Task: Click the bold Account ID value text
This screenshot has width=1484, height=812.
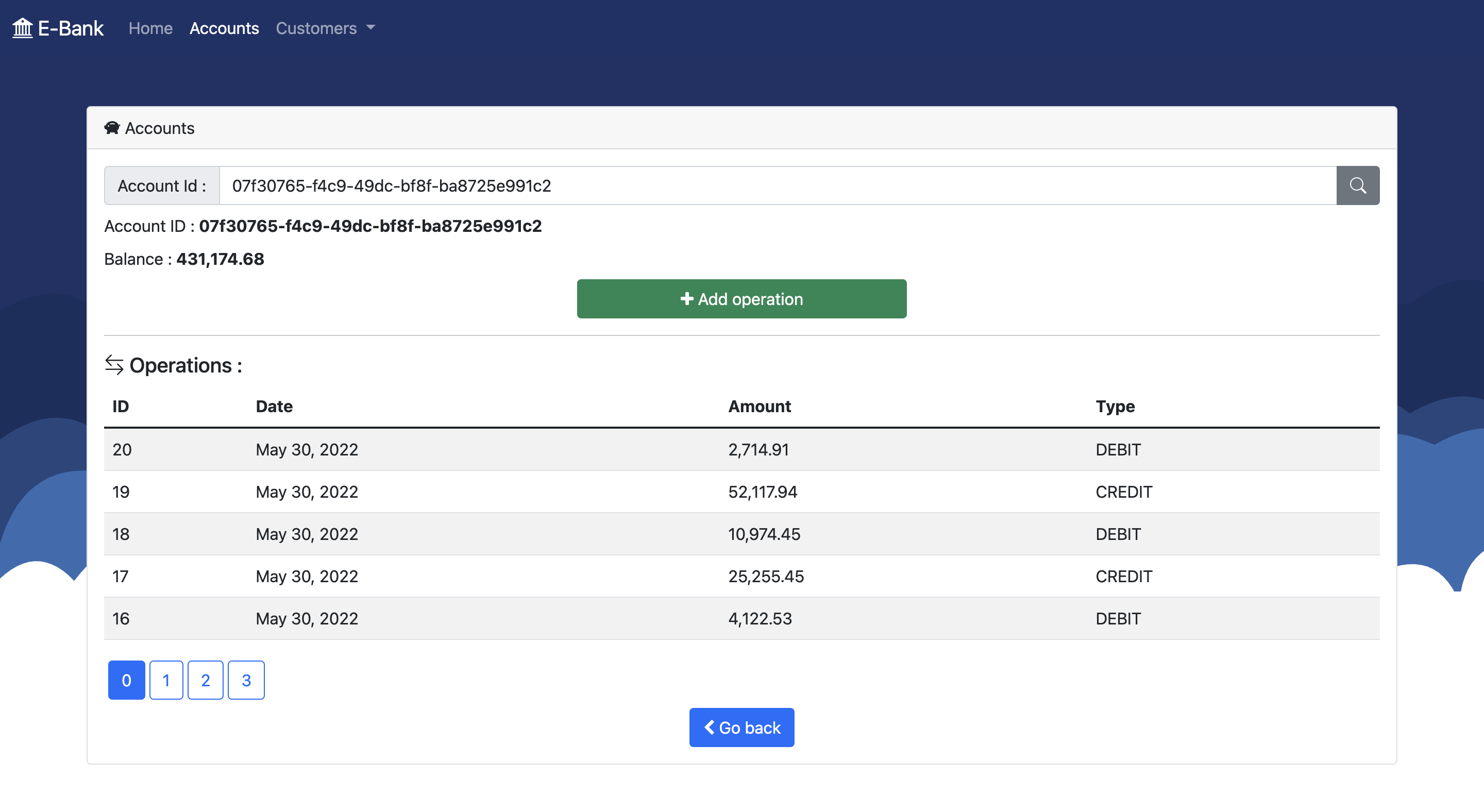Action: 370,226
